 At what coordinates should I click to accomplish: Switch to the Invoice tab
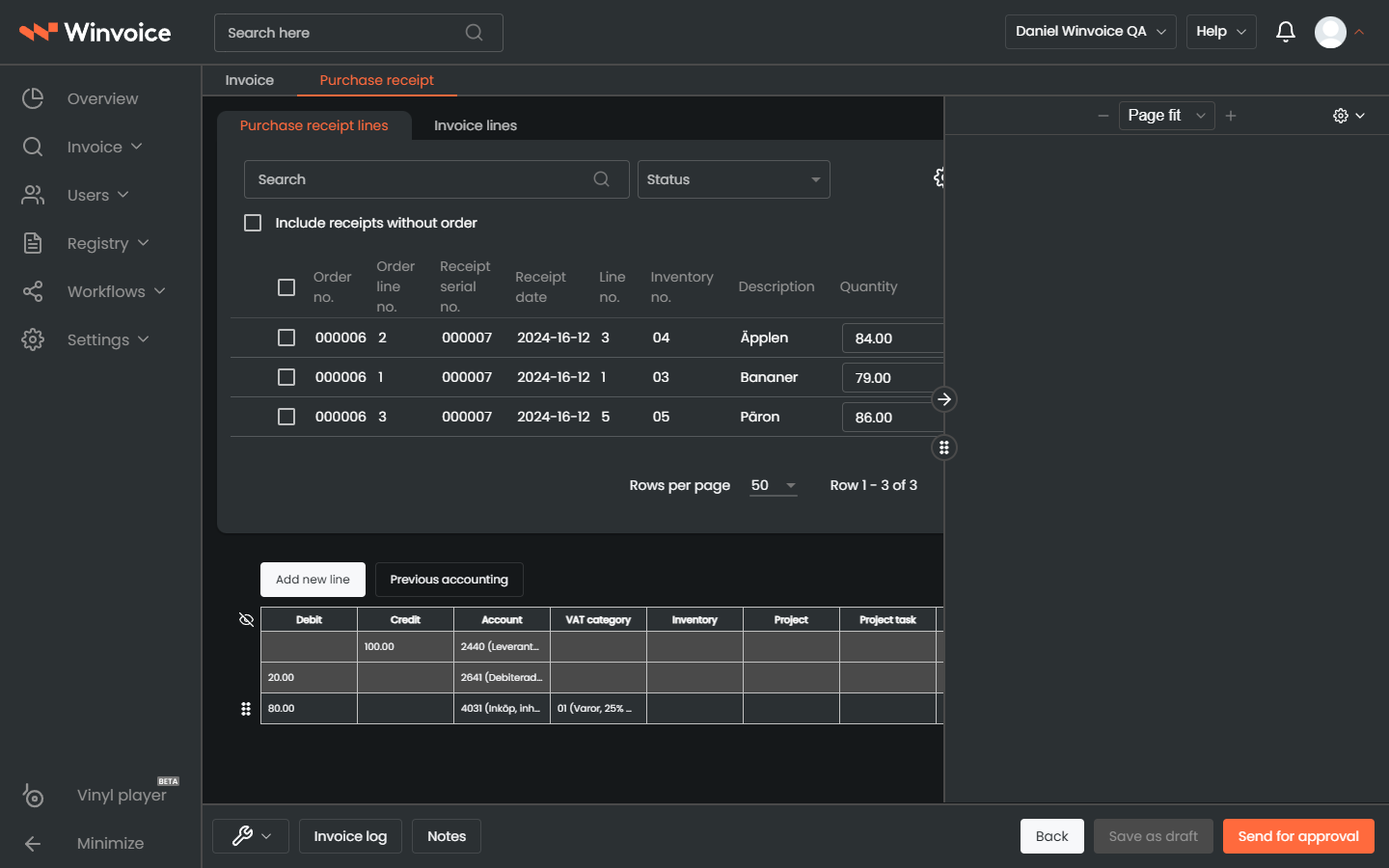point(250,80)
